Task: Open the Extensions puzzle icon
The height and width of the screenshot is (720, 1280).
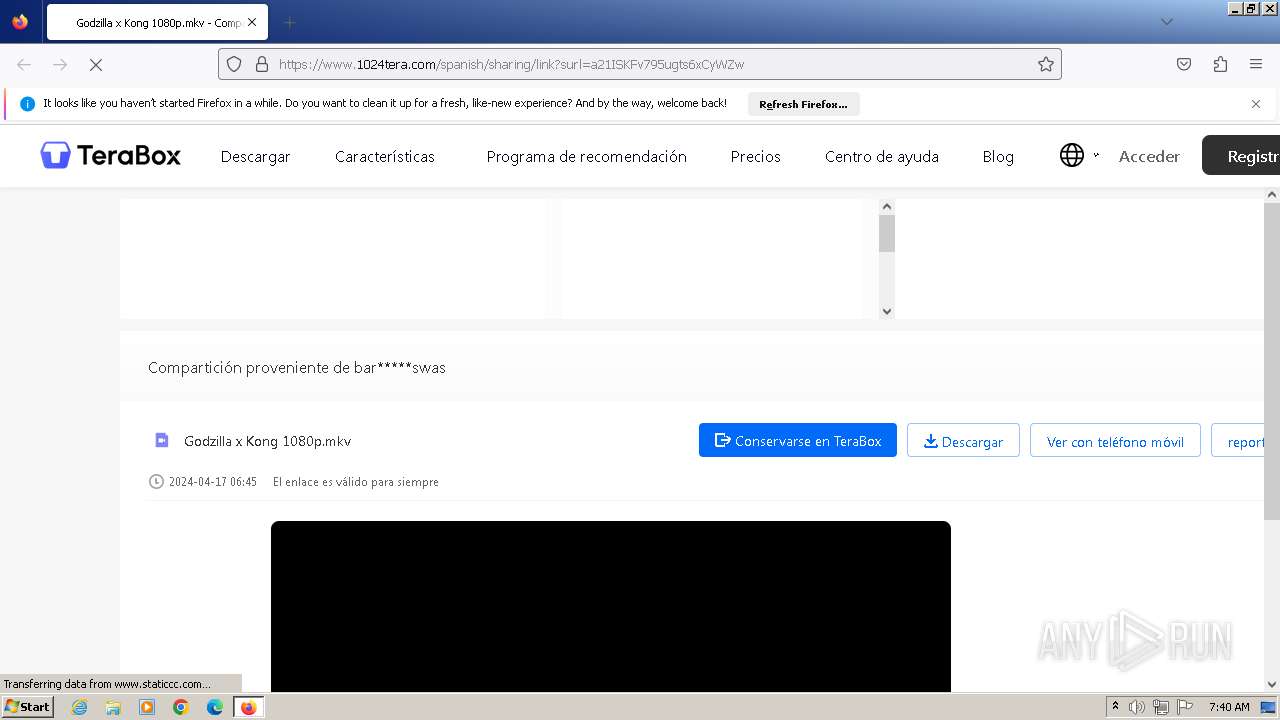Action: click(1220, 64)
